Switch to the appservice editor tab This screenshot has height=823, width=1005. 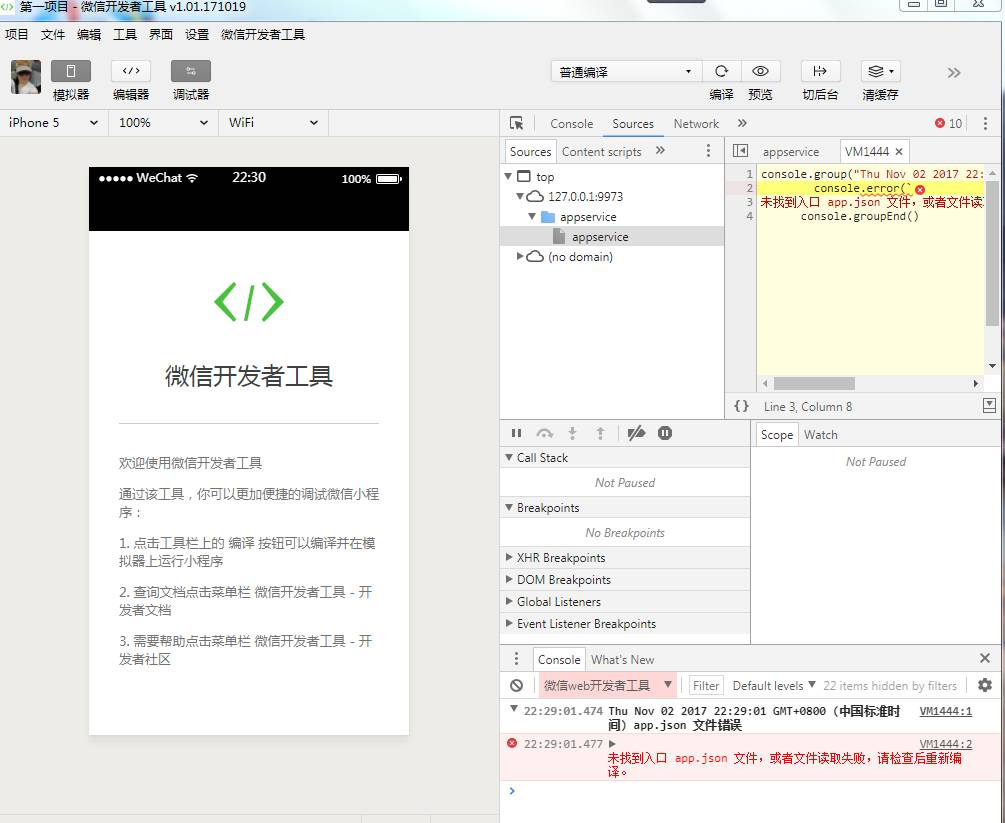point(790,152)
